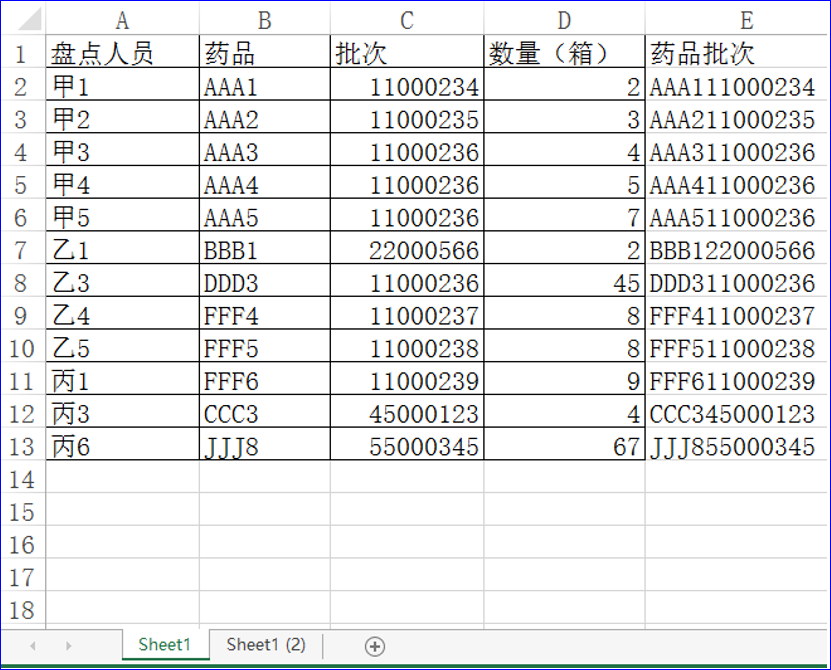Viewport: 831px width, 670px height.
Task: Select cell containing 甲5
Action: [x=122, y=217]
